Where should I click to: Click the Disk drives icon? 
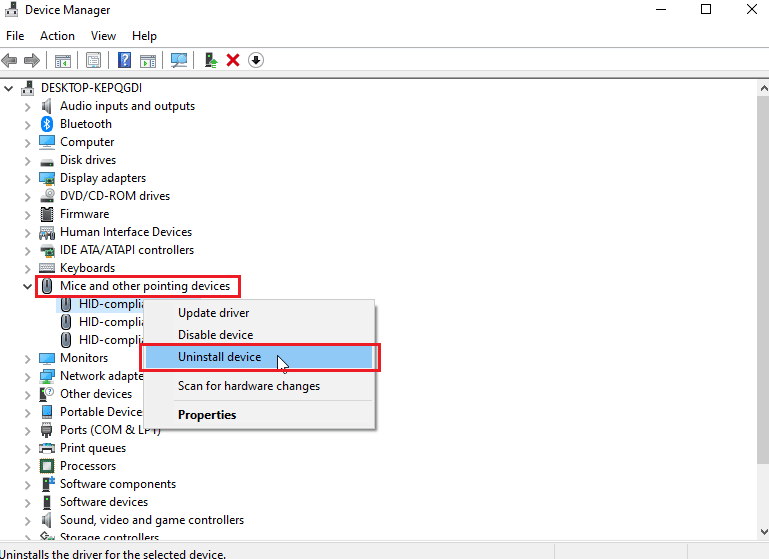(47, 162)
